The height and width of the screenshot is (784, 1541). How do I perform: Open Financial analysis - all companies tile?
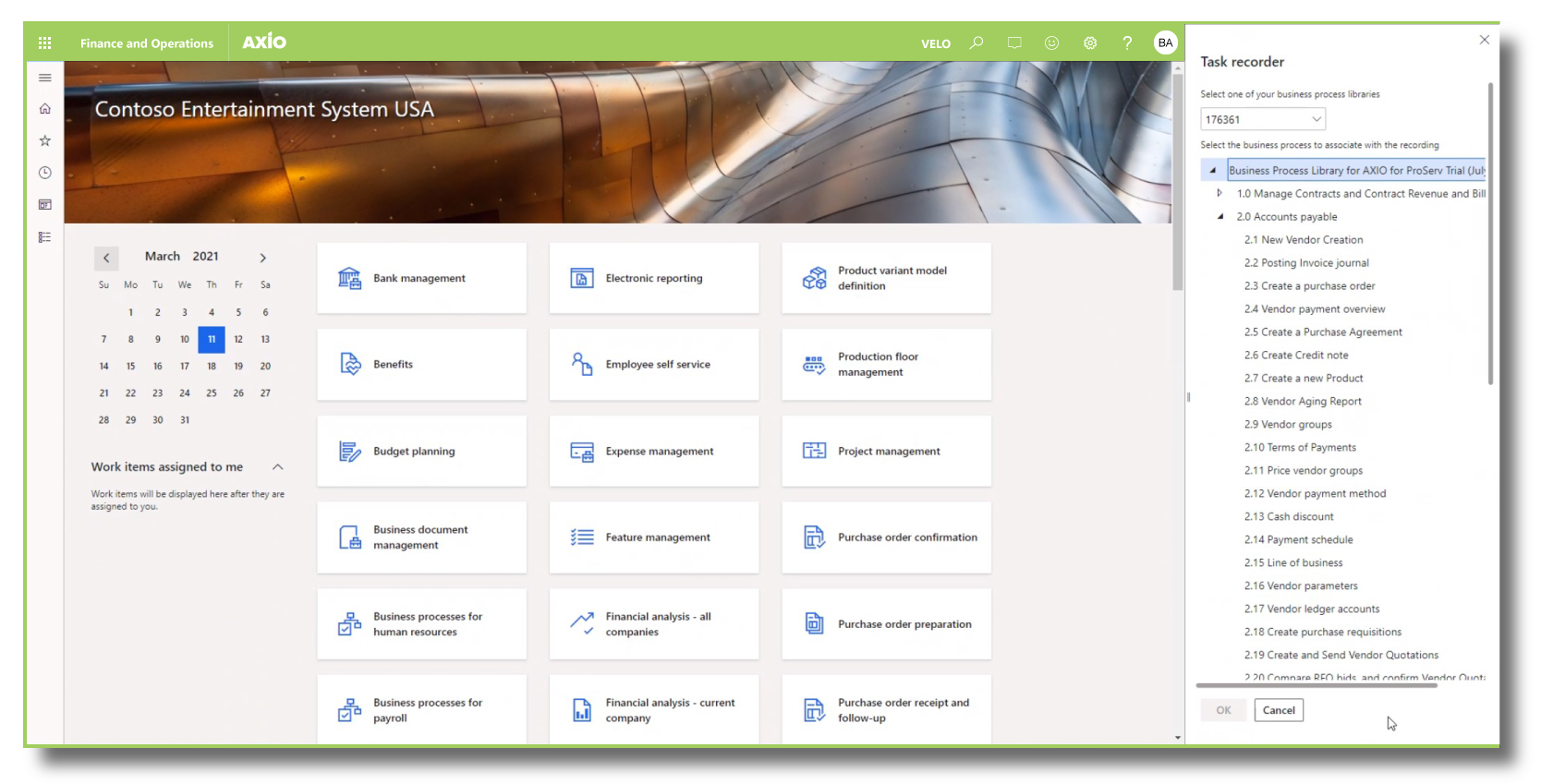point(654,624)
